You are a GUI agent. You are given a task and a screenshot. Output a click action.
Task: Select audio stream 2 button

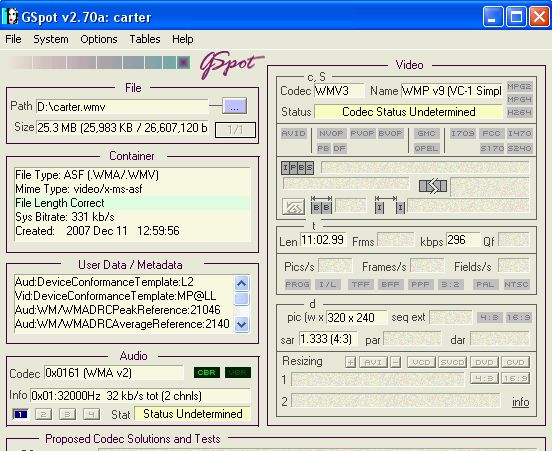coord(44,414)
